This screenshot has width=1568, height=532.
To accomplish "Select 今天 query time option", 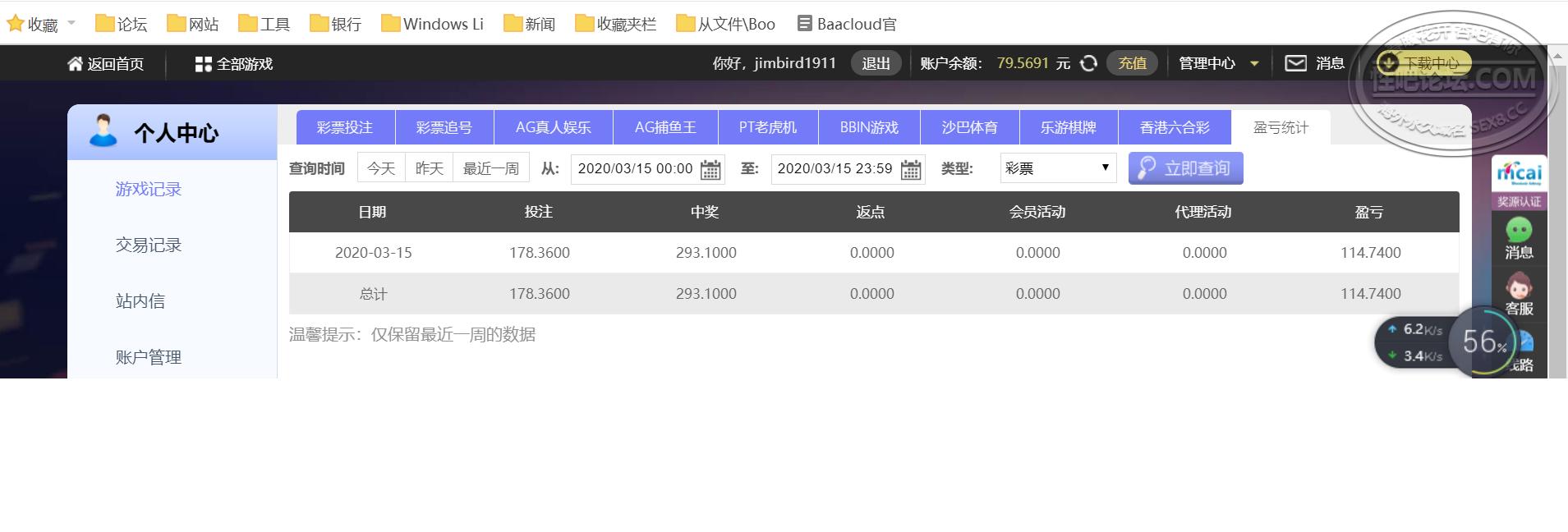I will coord(381,168).
